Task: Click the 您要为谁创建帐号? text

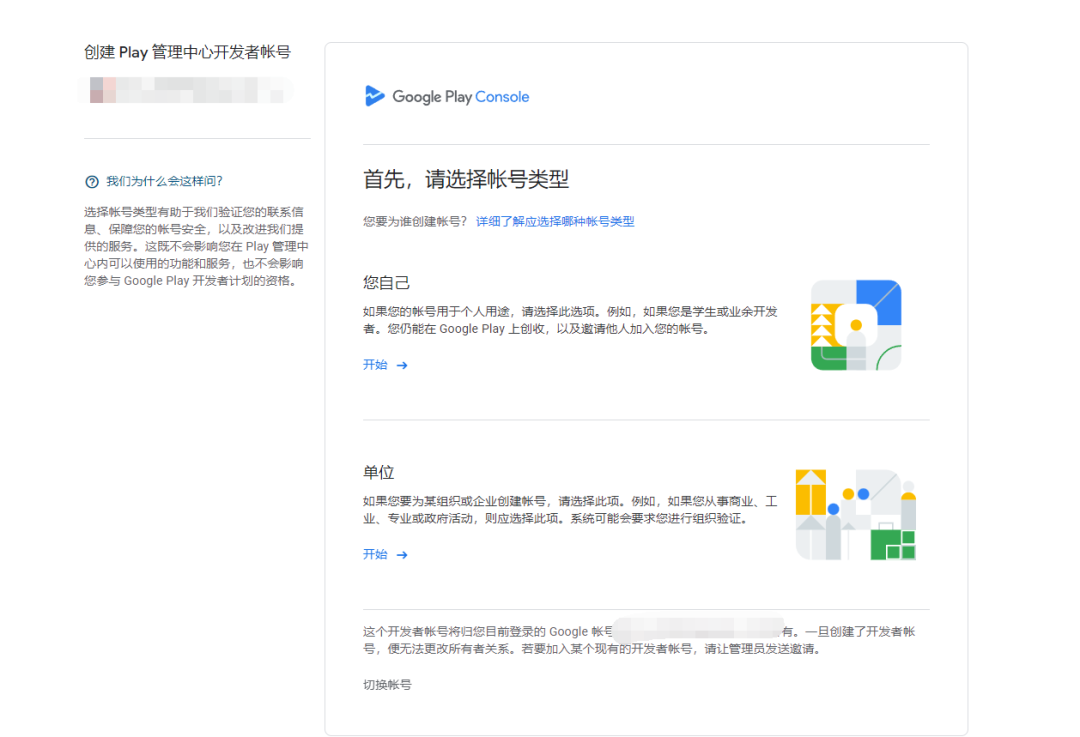Action: coord(415,221)
